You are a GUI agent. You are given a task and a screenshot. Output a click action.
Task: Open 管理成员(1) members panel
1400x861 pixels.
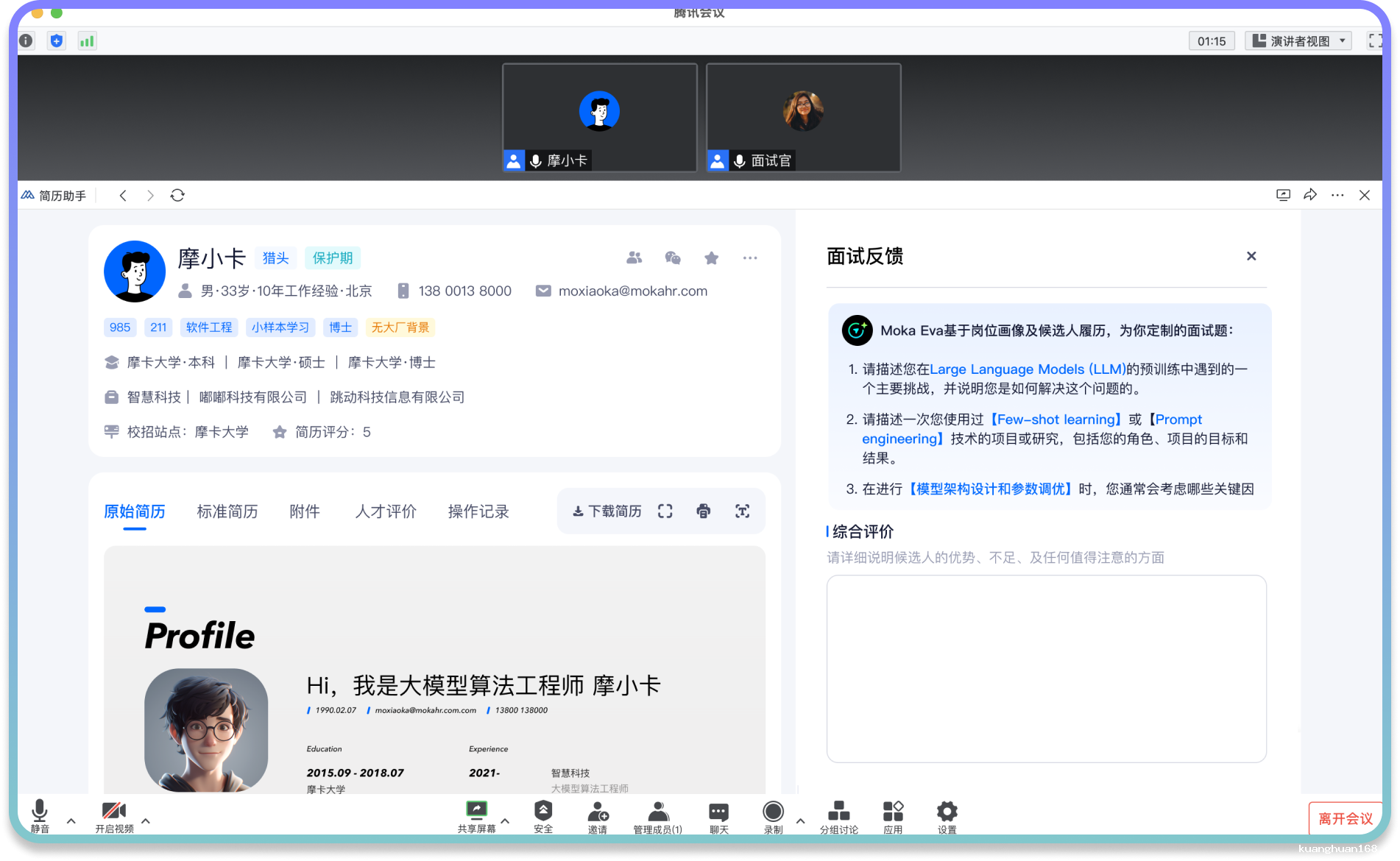(658, 817)
